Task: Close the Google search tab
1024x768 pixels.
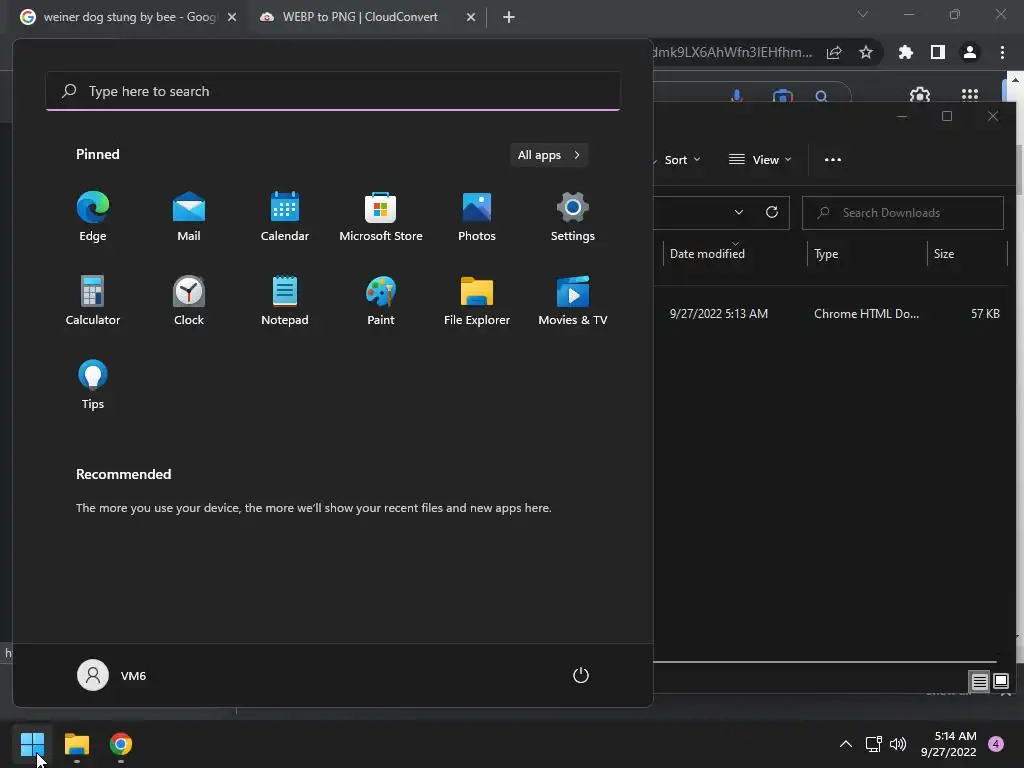Action: (x=232, y=17)
